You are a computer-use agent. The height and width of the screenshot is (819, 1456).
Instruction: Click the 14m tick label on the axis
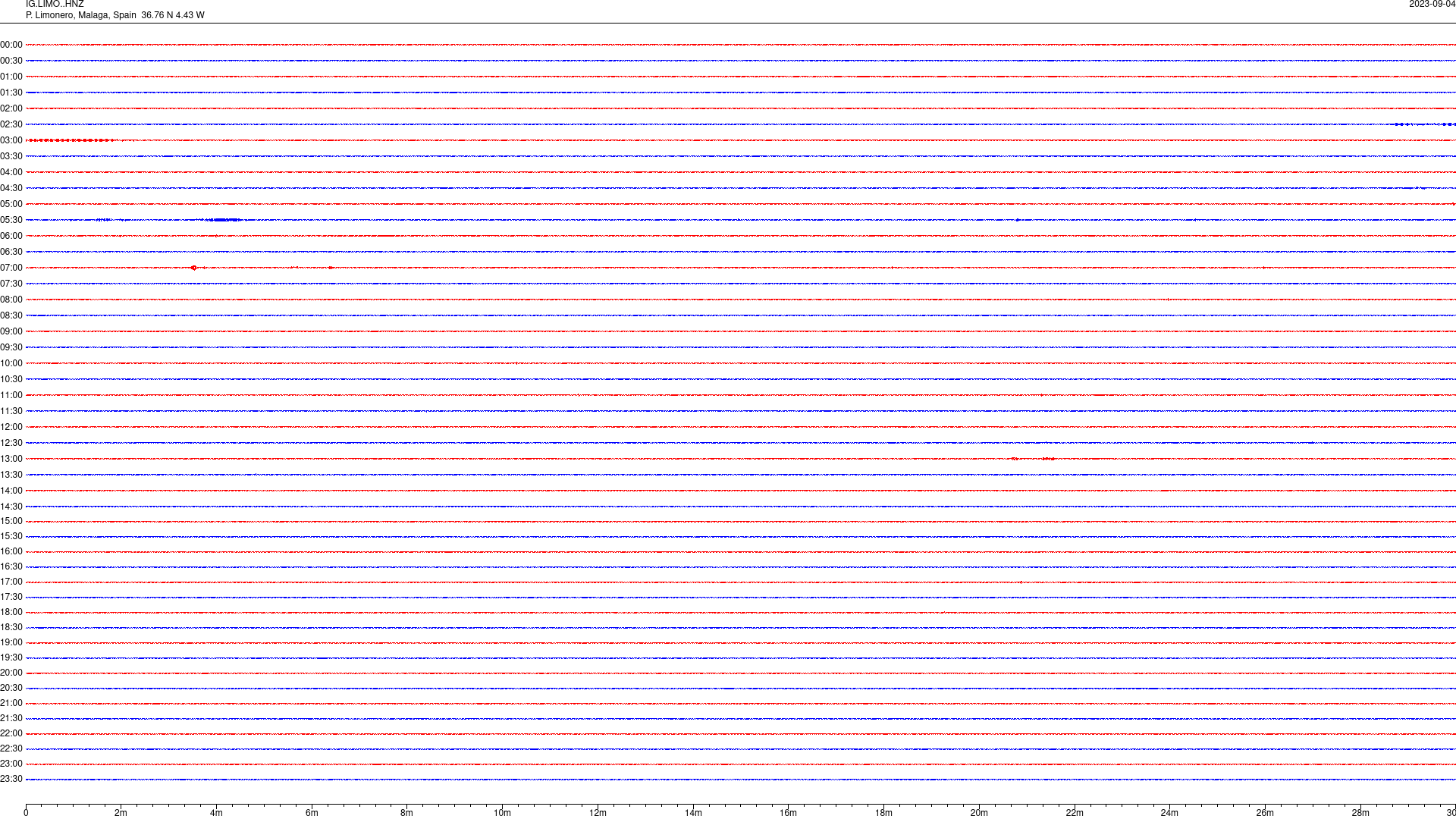693,813
